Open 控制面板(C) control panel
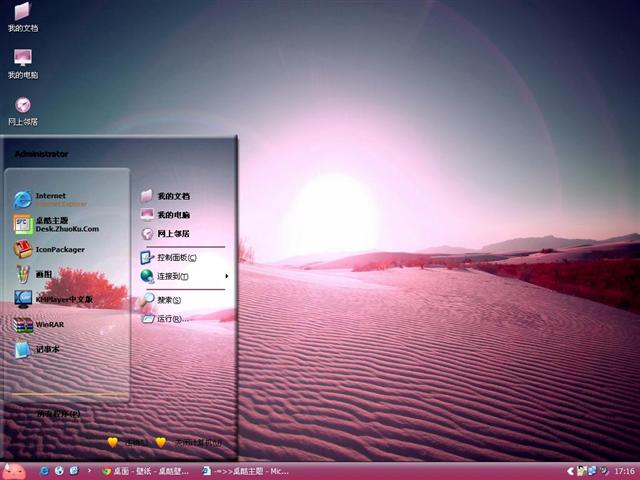 169,258
